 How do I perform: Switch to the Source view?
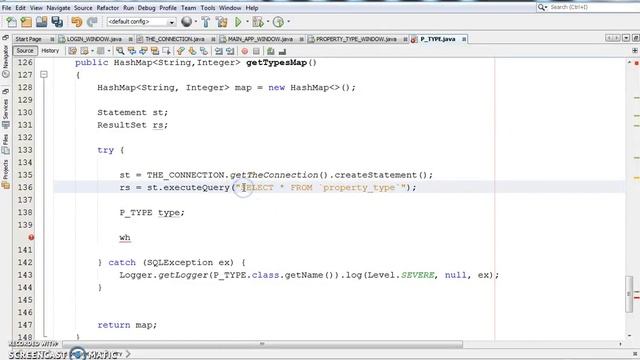pyautogui.click(x=25, y=51)
